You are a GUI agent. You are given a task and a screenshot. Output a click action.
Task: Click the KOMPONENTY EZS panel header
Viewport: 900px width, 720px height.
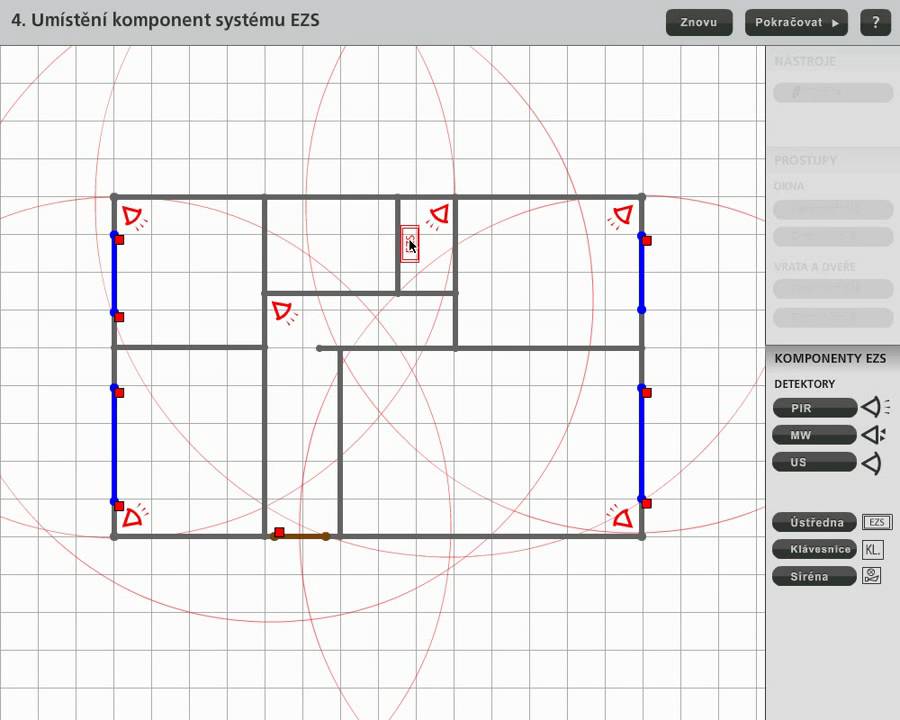tap(830, 358)
